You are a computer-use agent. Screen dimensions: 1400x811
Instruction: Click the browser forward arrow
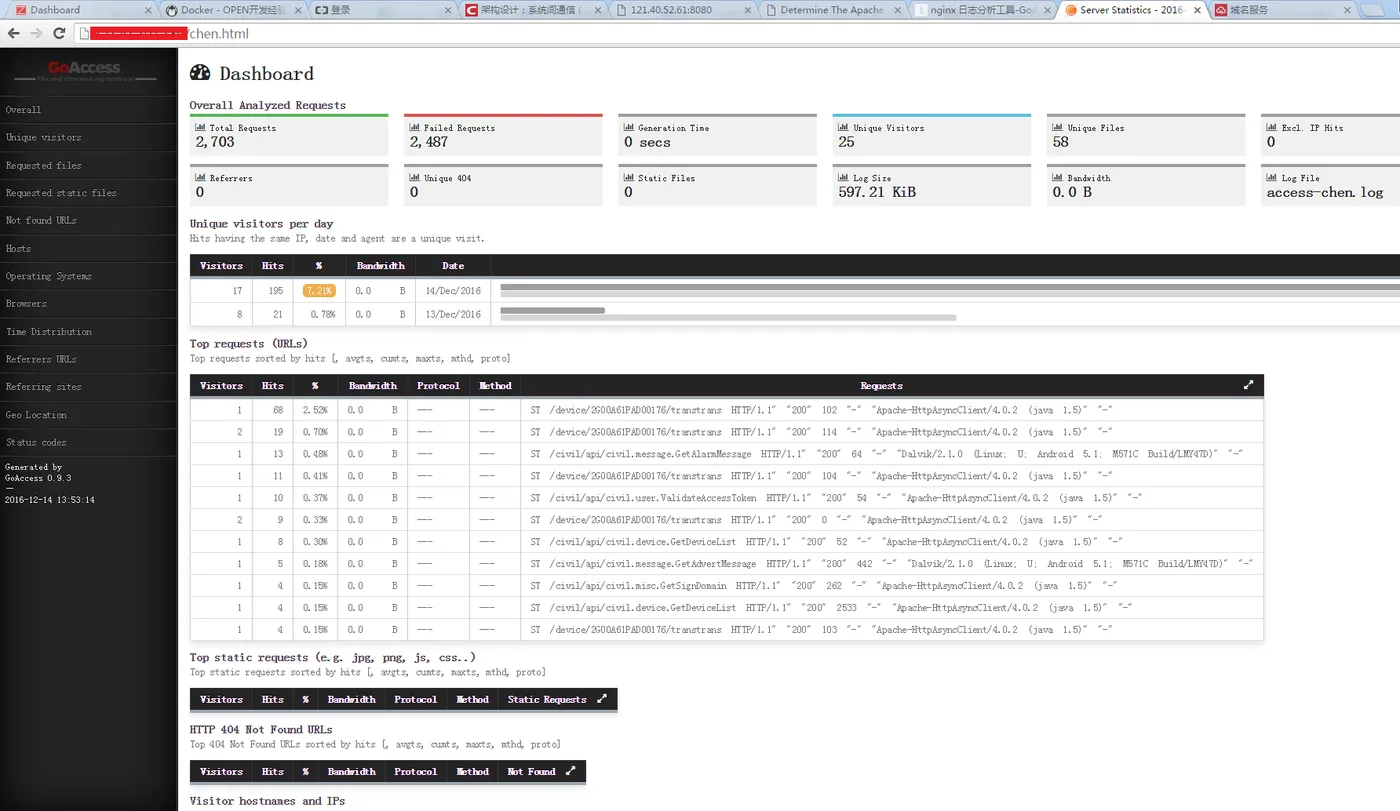(x=36, y=33)
